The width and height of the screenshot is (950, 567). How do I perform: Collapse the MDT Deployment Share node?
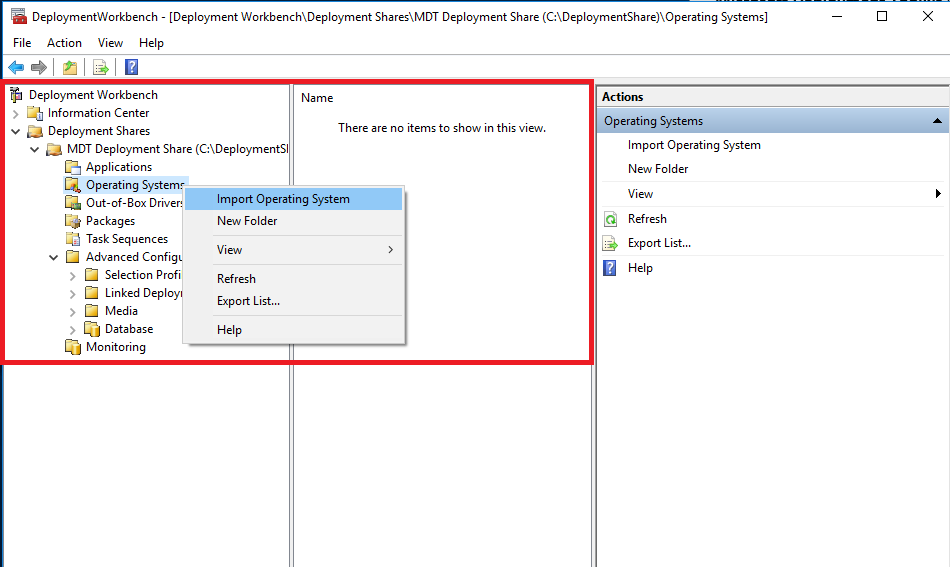35,149
